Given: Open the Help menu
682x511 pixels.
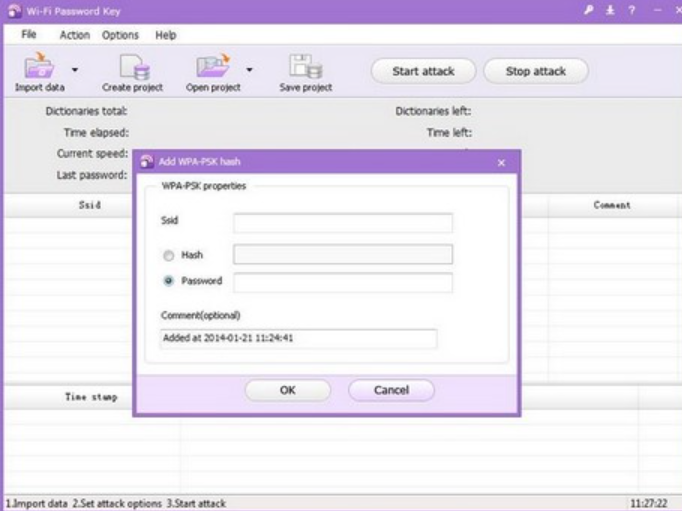Looking at the screenshot, I should click(166, 35).
